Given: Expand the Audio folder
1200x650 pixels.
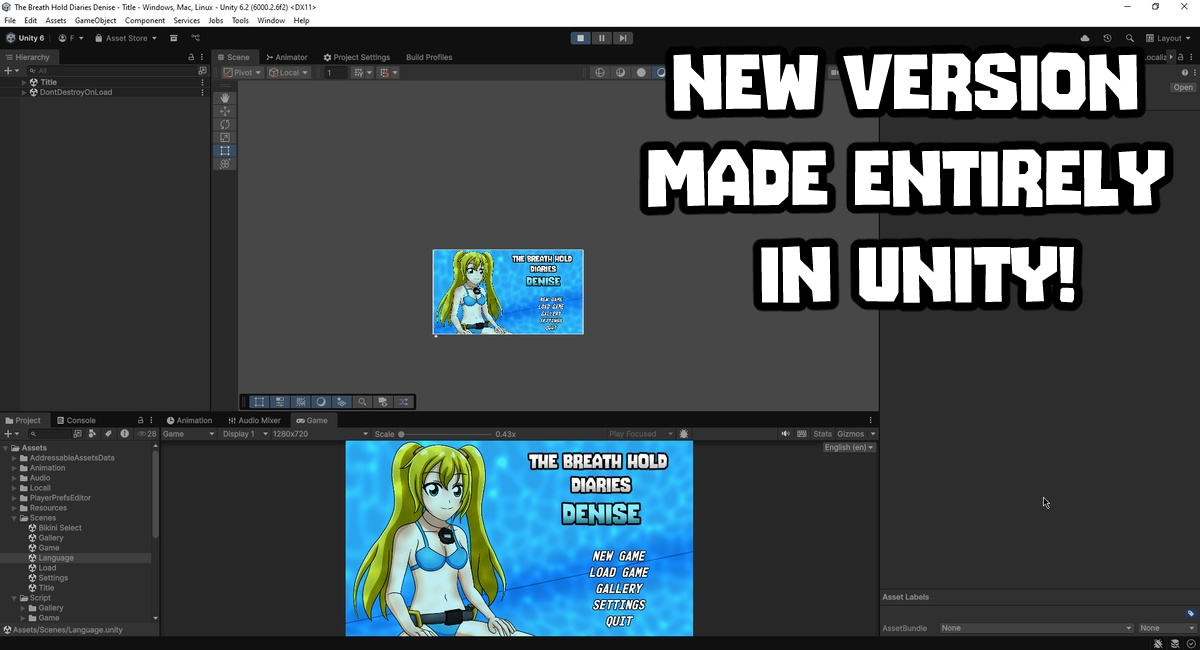Looking at the screenshot, I should (x=13, y=478).
